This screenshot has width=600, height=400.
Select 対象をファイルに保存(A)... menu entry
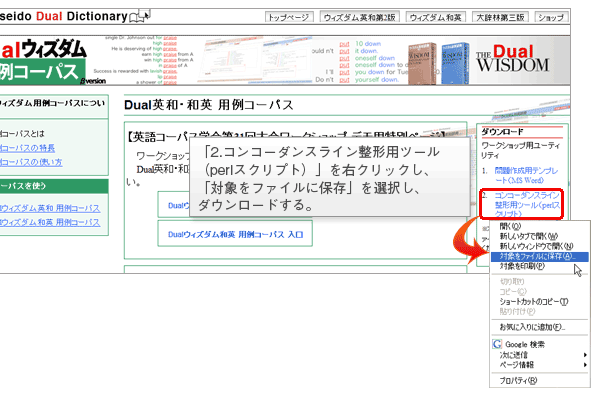[540, 256]
